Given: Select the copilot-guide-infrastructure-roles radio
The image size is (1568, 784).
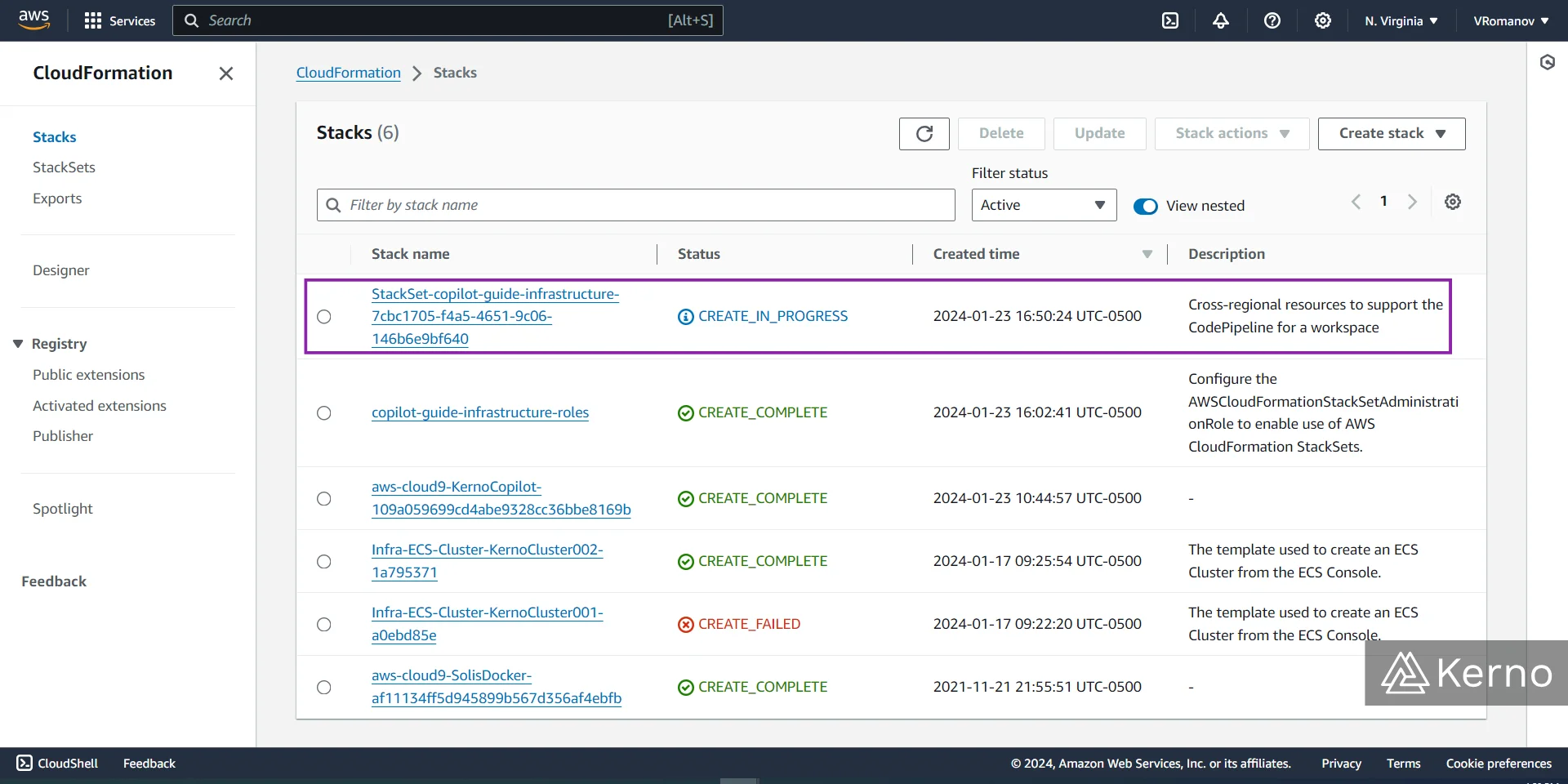Looking at the screenshot, I should (x=324, y=413).
